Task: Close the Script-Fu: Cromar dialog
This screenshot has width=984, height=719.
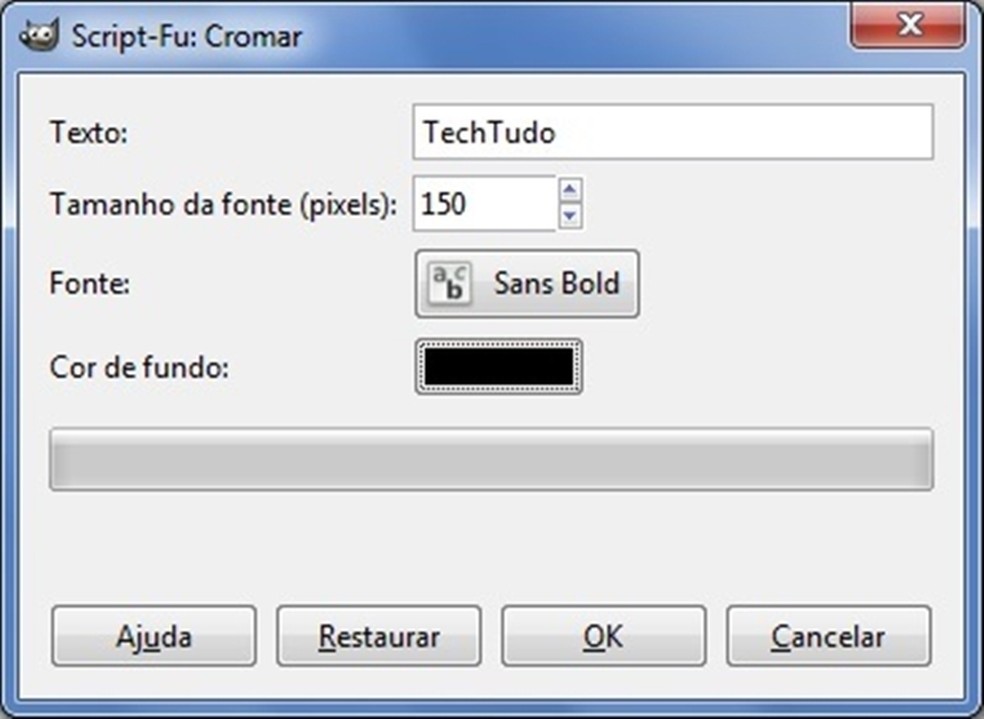Action: point(908,25)
